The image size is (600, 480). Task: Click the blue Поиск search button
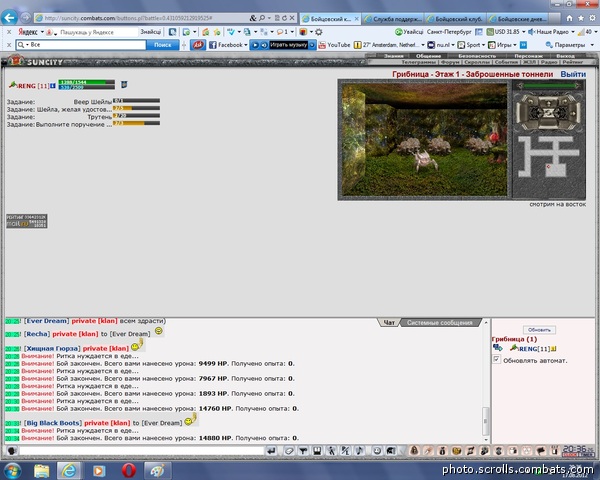pos(162,45)
